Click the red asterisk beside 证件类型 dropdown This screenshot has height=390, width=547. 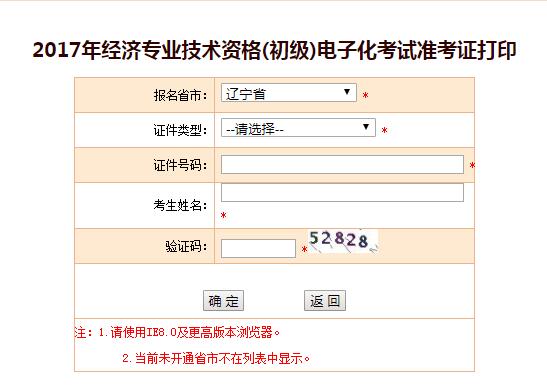(384, 131)
